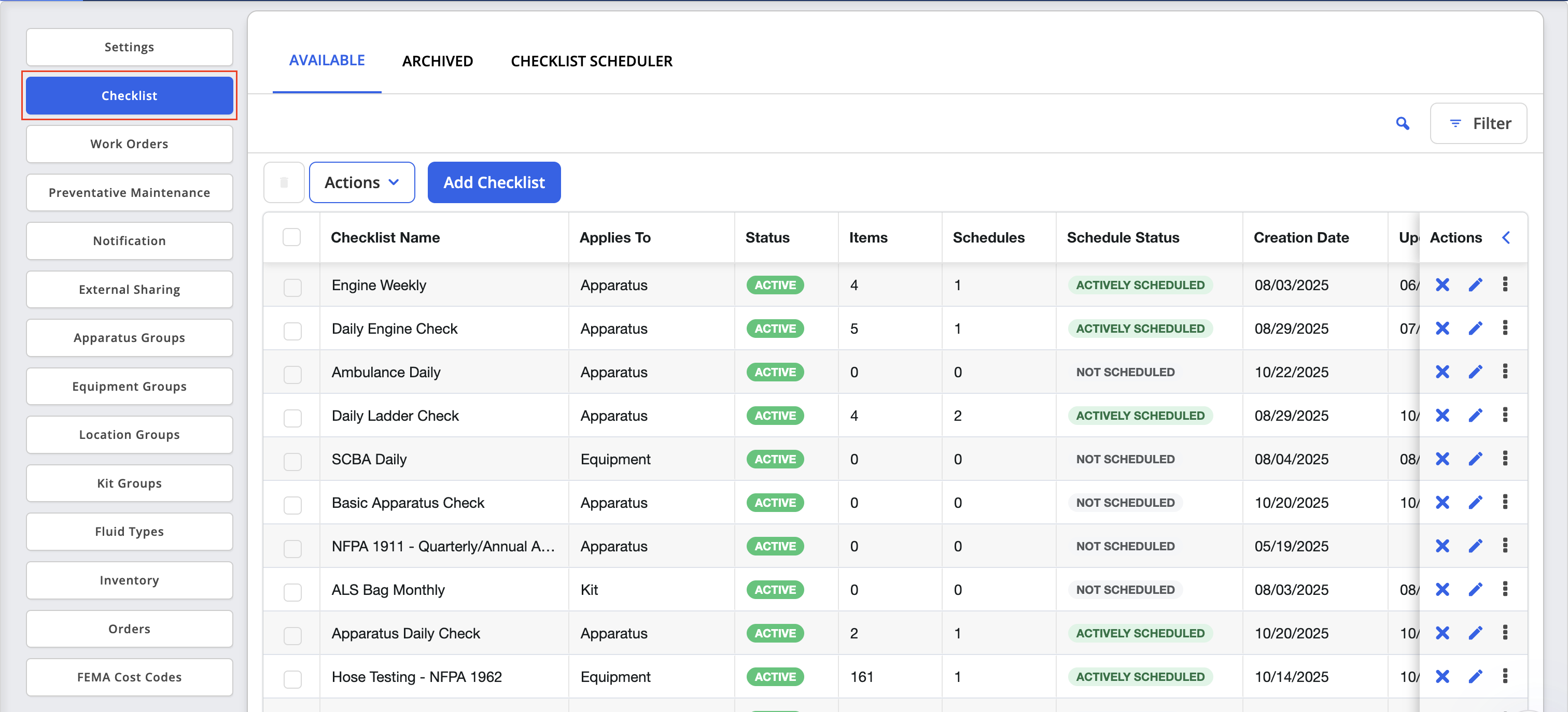
Task: Click the search magnifier icon
Action: tap(1403, 123)
